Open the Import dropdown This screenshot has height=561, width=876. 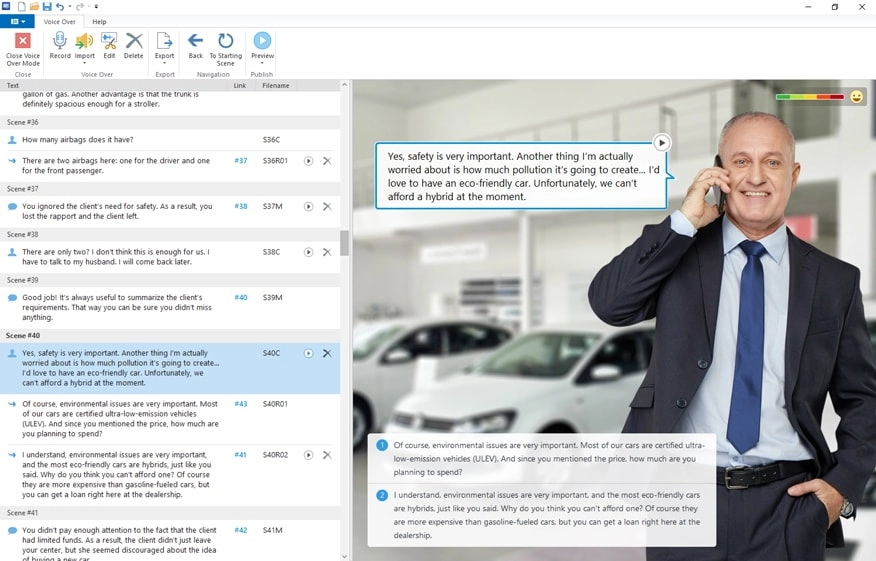click(x=85, y=63)
